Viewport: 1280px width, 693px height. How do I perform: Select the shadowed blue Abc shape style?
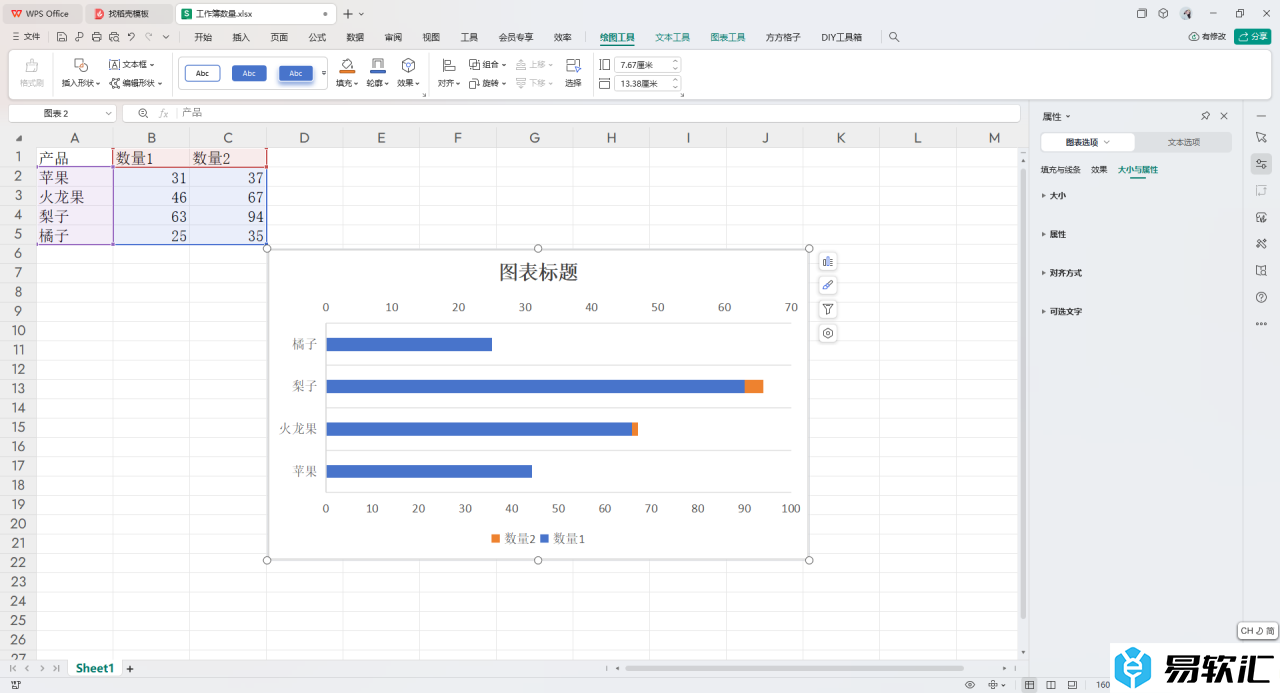[x=296, y=73]
